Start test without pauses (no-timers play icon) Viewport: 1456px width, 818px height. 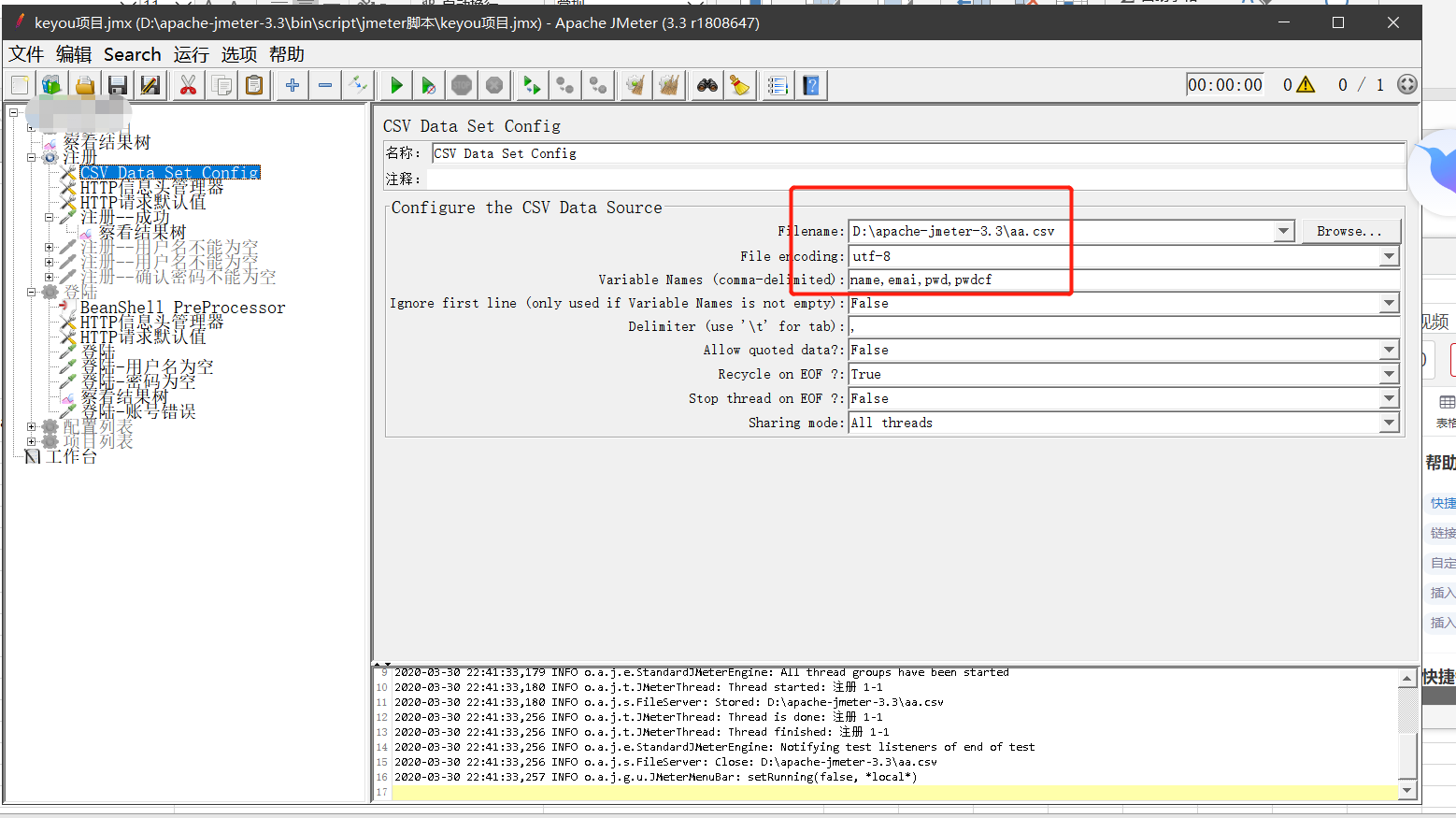[x=429, y=84]
